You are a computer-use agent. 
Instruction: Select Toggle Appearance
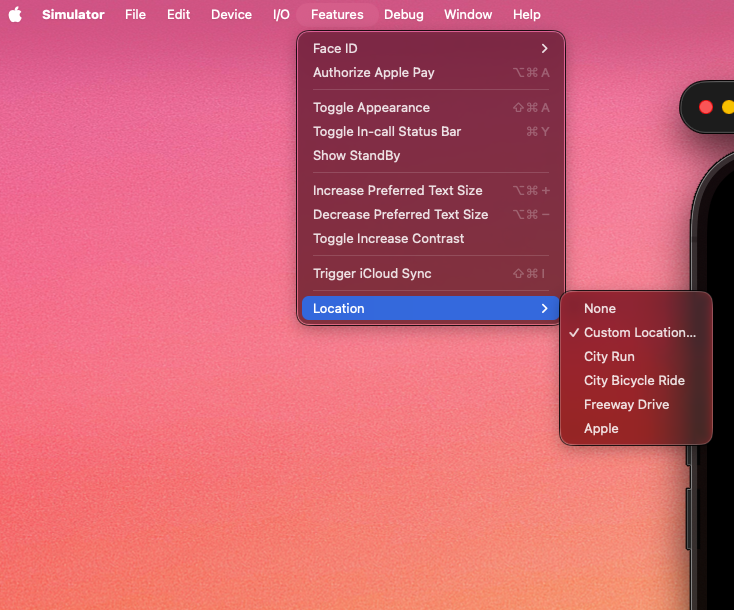coord(431,108)
